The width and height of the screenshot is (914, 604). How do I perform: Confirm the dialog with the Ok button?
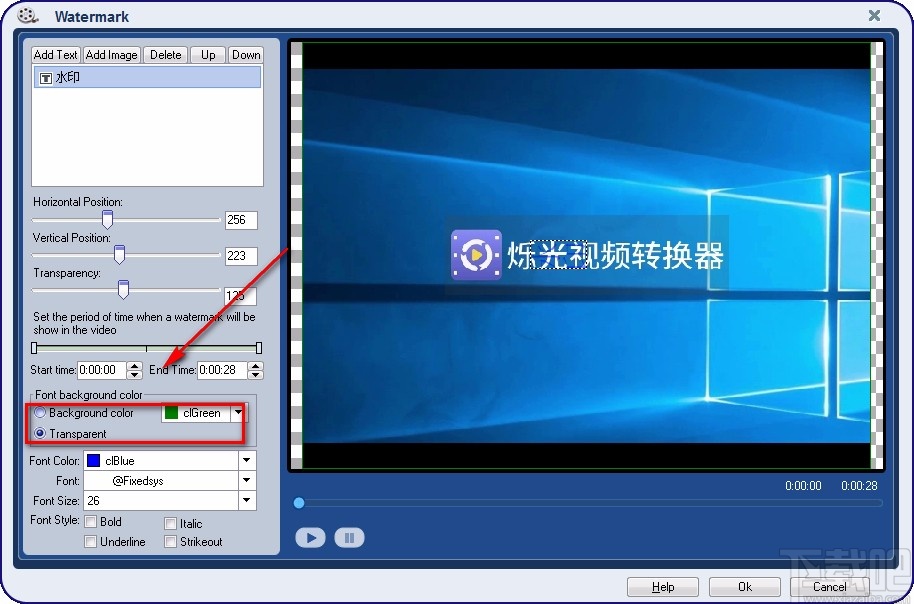coord(744,587)
